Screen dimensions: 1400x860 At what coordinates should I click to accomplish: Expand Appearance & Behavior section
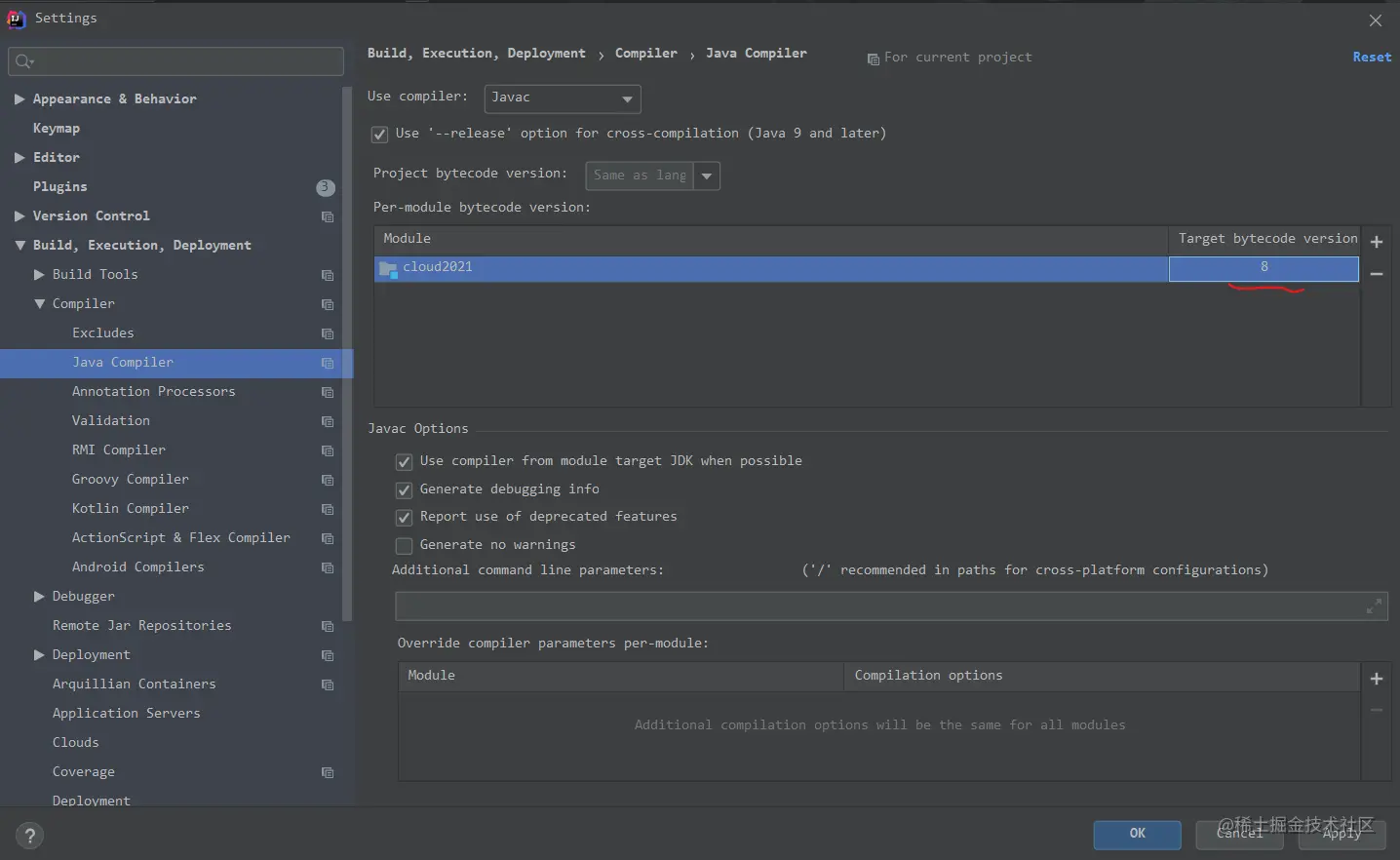(x=19, y=99)
